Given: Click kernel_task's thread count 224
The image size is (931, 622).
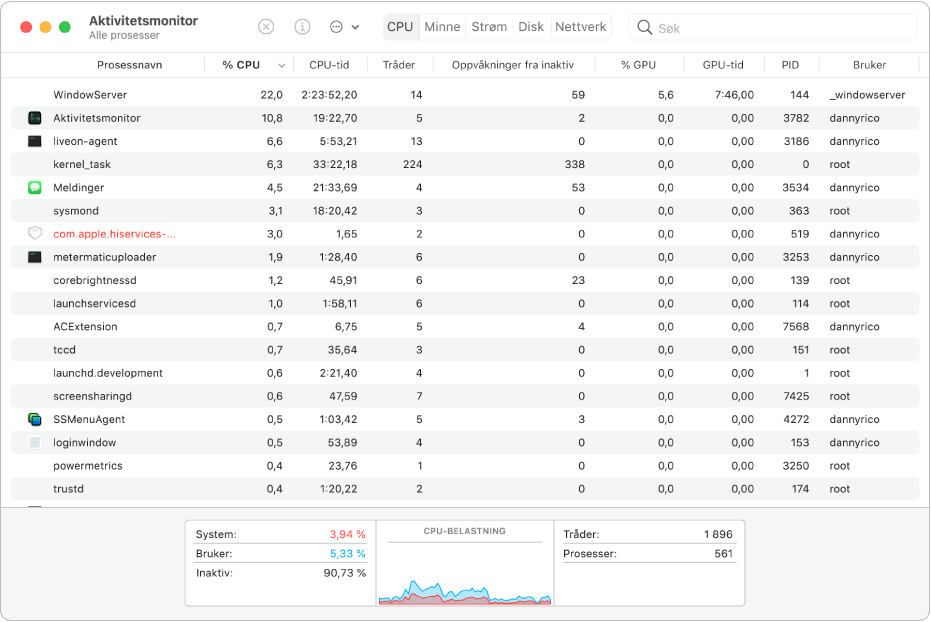Looking at the screenshot, I should click(413, 164).
